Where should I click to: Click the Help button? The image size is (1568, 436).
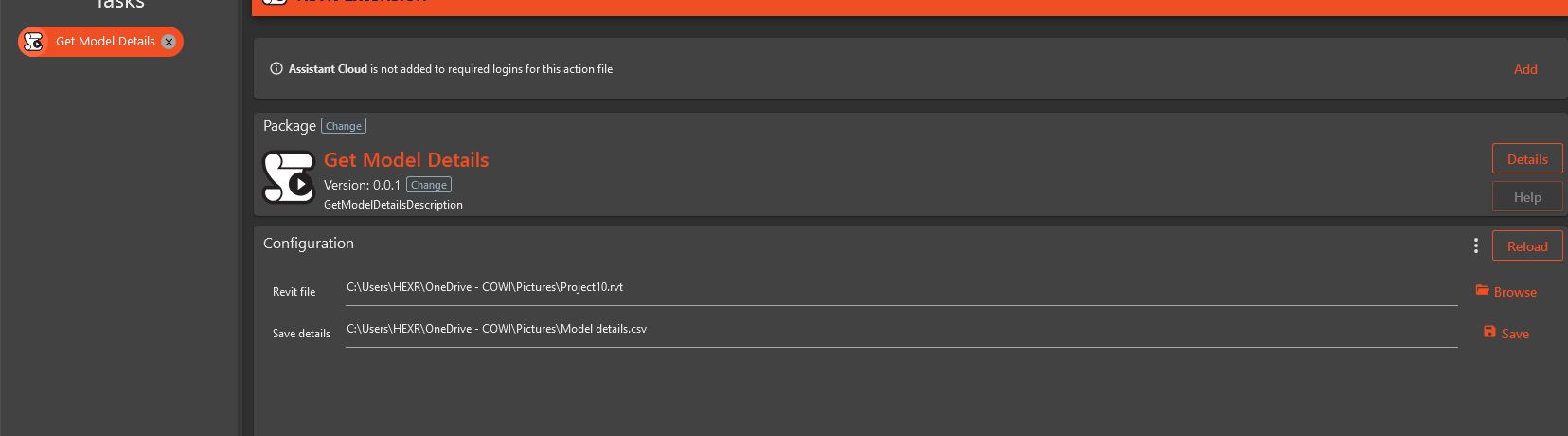pyautogui.click(x=1526, y=197)
